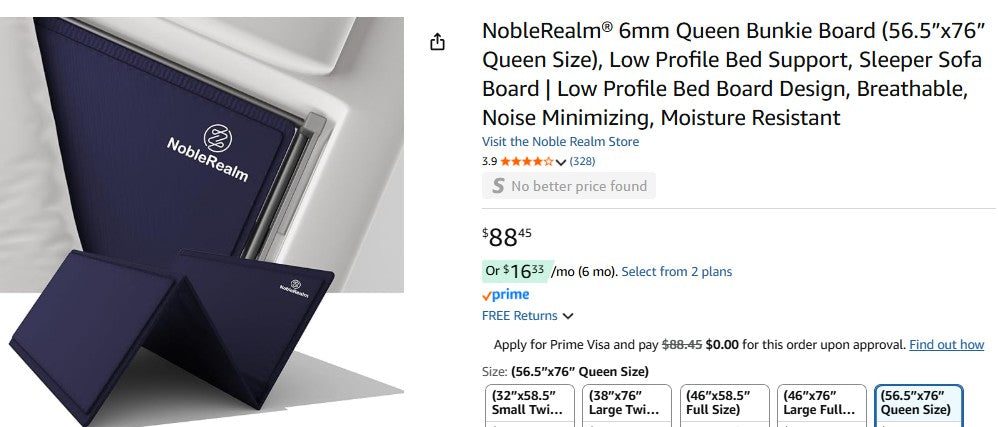Select from 2 payment plans
The width and height of the screenshot is (998, 427).
677,271
